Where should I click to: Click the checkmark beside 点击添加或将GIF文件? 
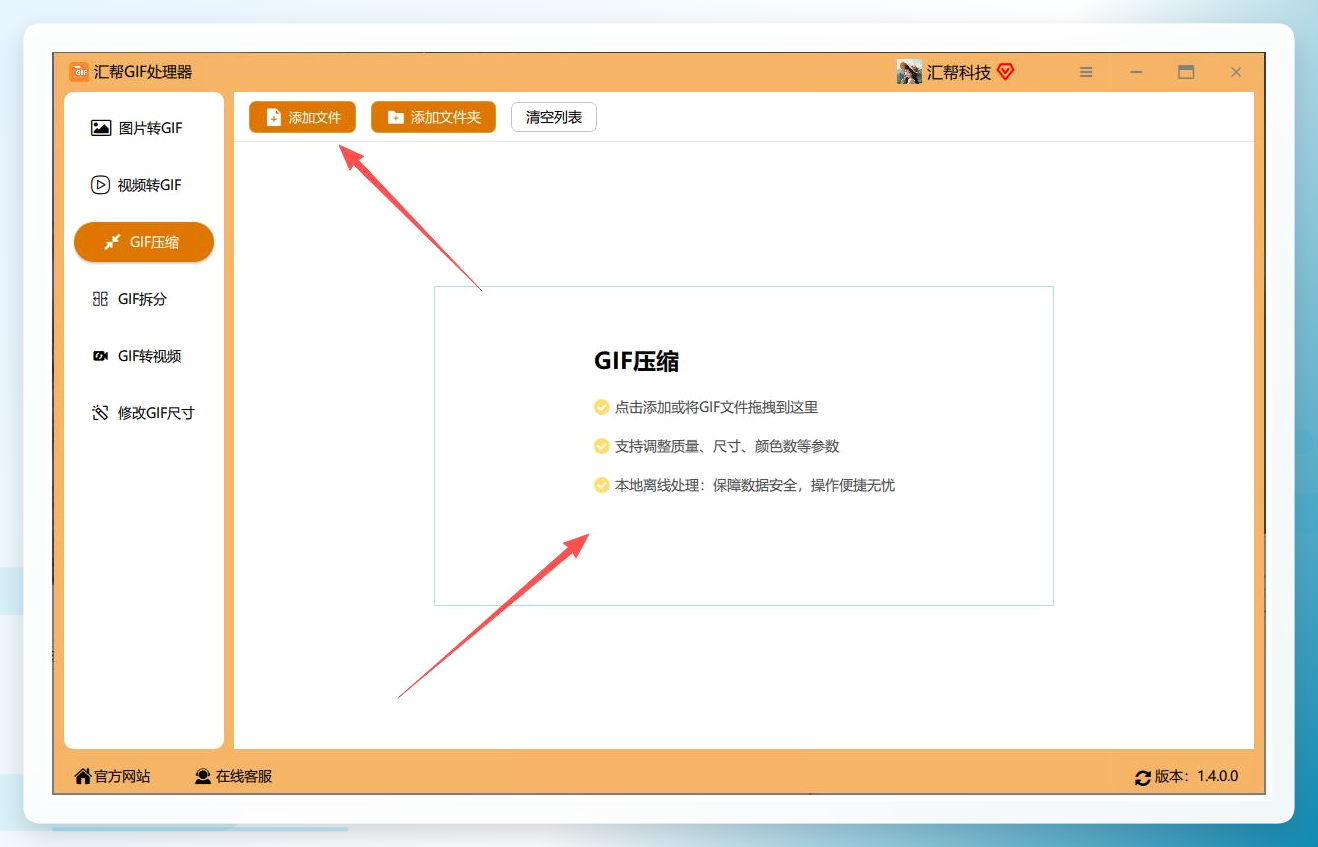point(601,407)
